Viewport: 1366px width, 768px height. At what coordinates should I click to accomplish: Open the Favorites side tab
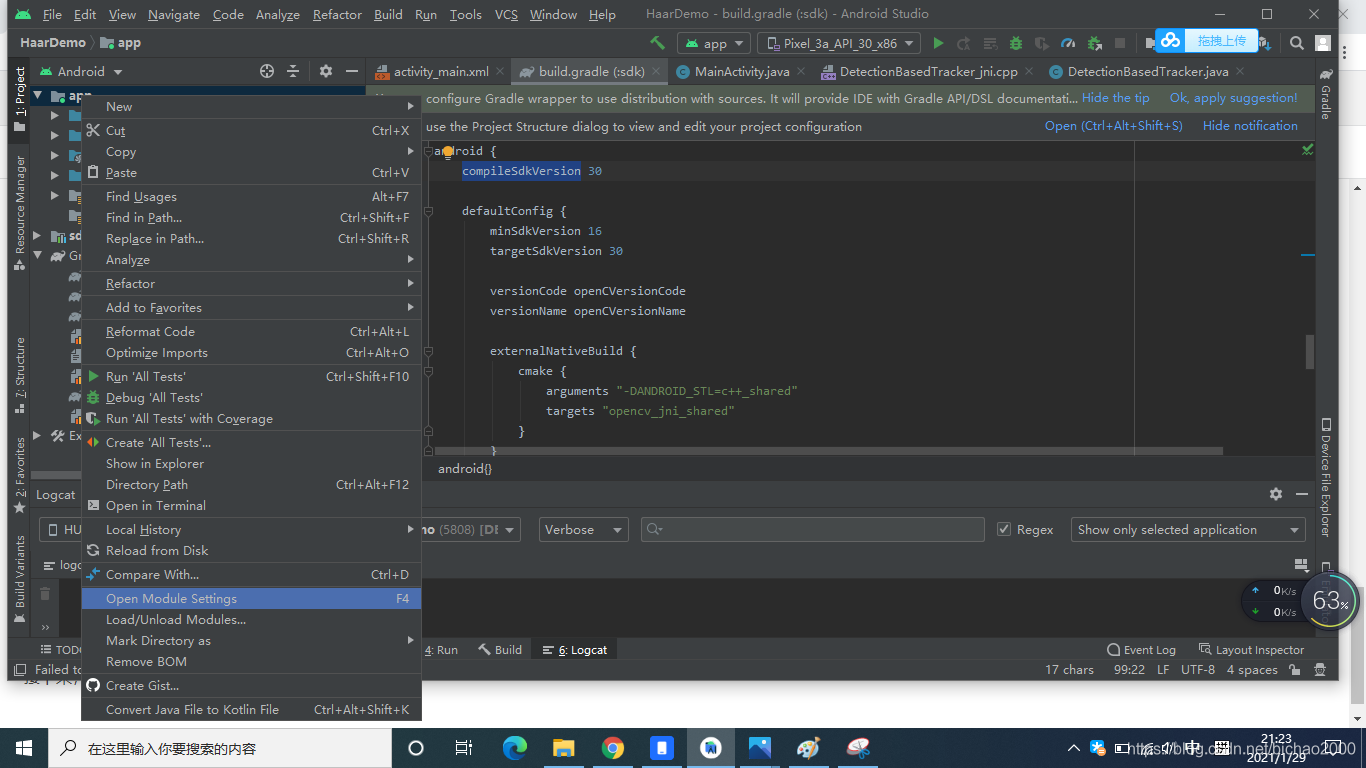coord(19,475)
